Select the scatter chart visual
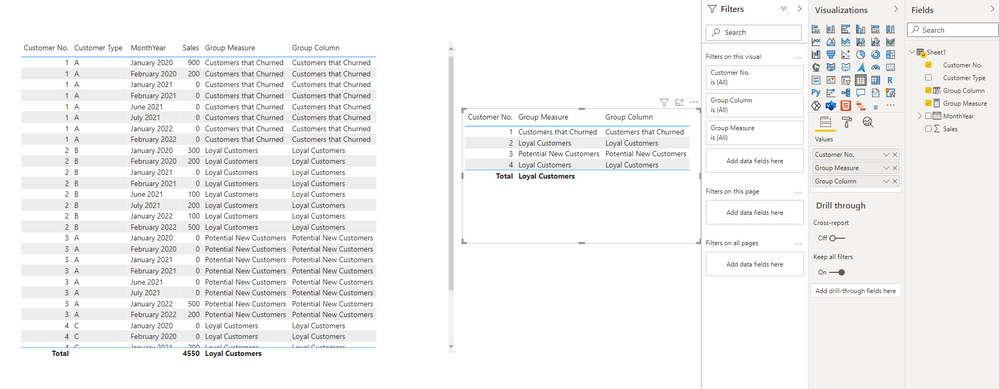The image size is (999, 389). (x=845, y=55)
